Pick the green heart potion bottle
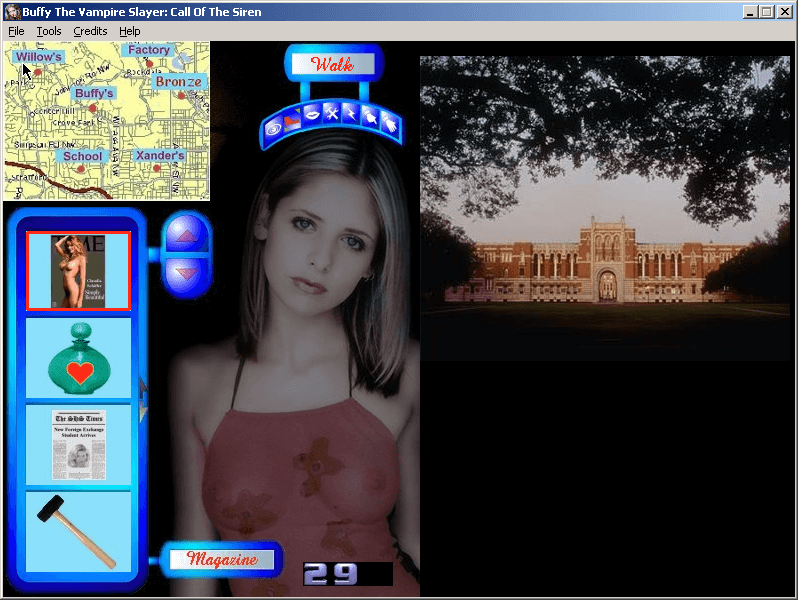Screen dimensions: 798x600 [78, 358]
